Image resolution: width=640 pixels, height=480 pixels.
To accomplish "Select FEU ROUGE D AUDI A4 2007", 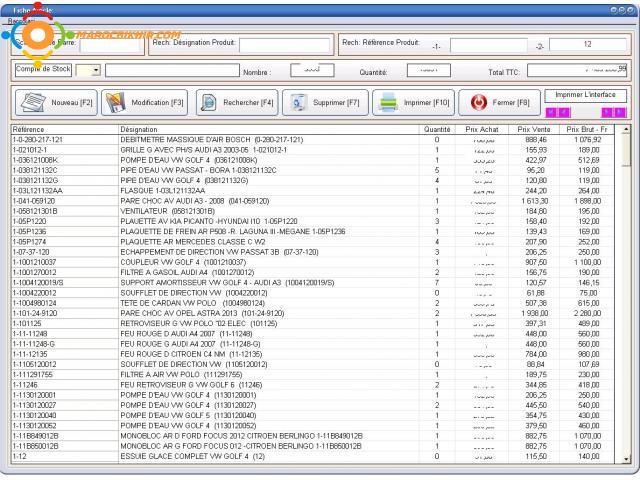I will (312, 333).
